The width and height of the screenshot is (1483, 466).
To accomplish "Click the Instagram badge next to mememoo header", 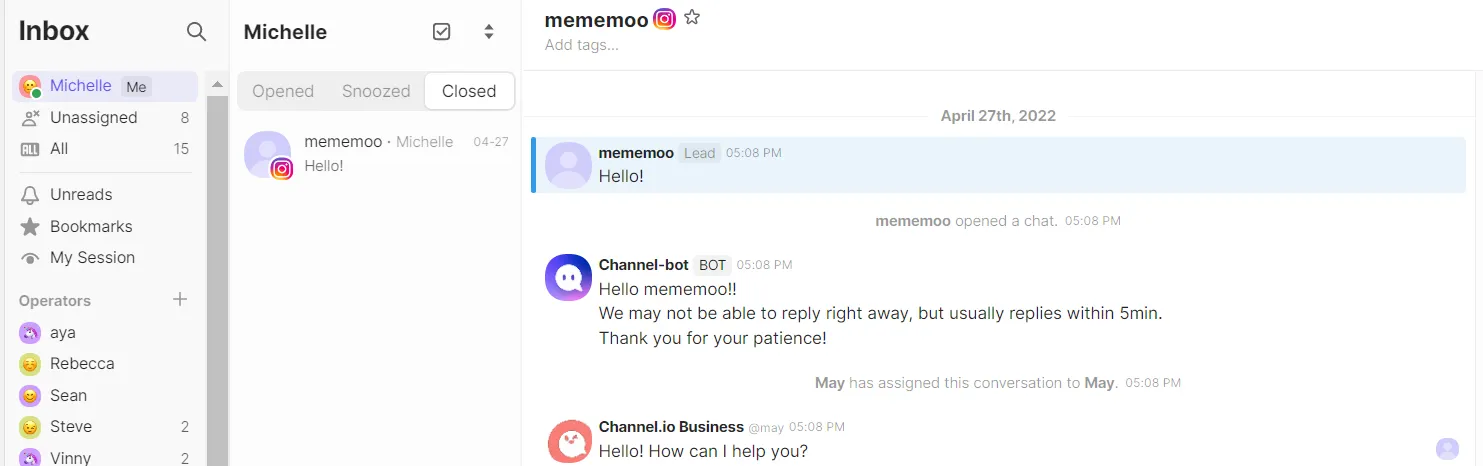I will tap(665, 18).
